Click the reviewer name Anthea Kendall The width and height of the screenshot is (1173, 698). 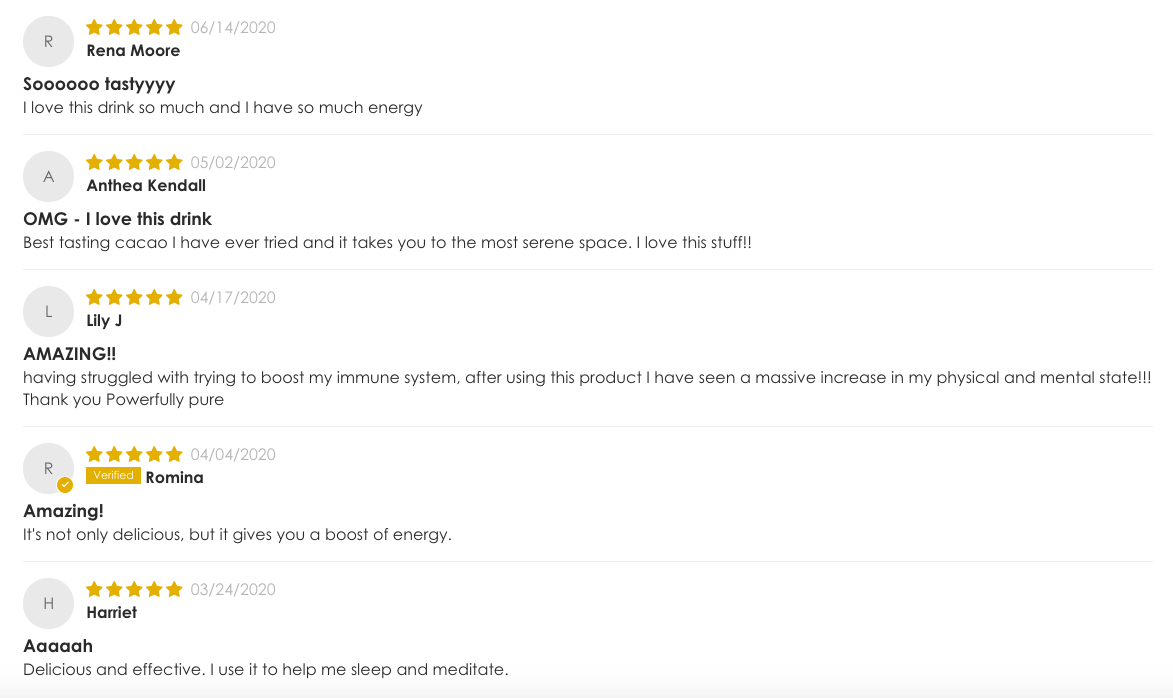146,186
